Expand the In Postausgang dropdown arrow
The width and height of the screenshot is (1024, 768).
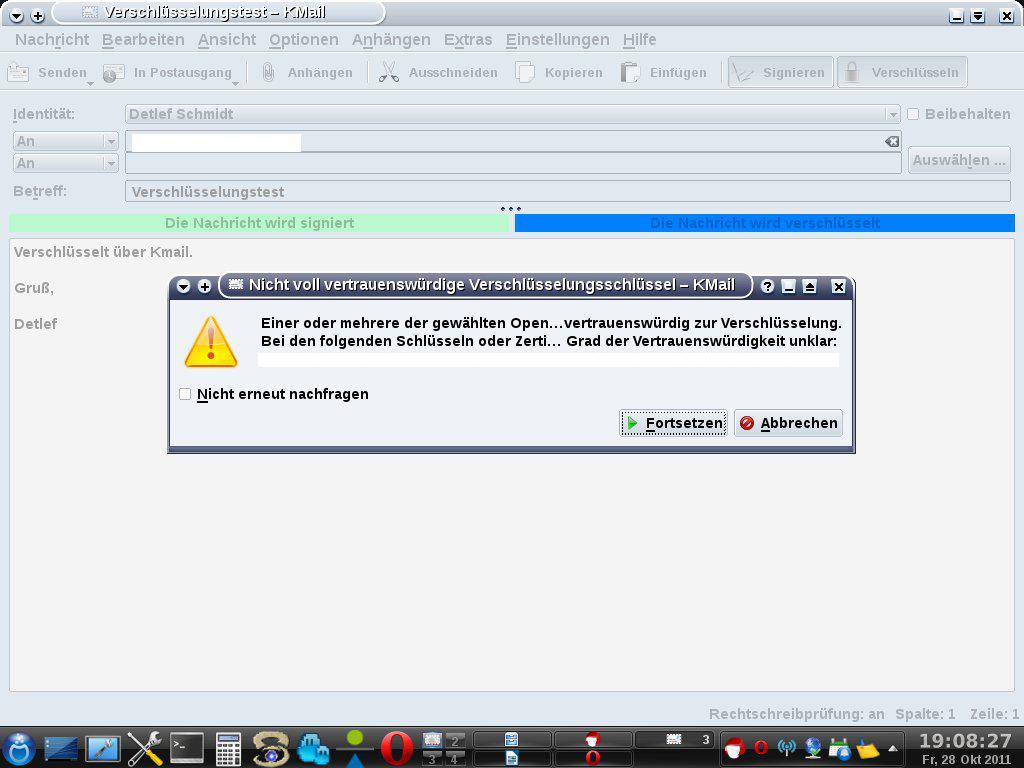(235, 84)
